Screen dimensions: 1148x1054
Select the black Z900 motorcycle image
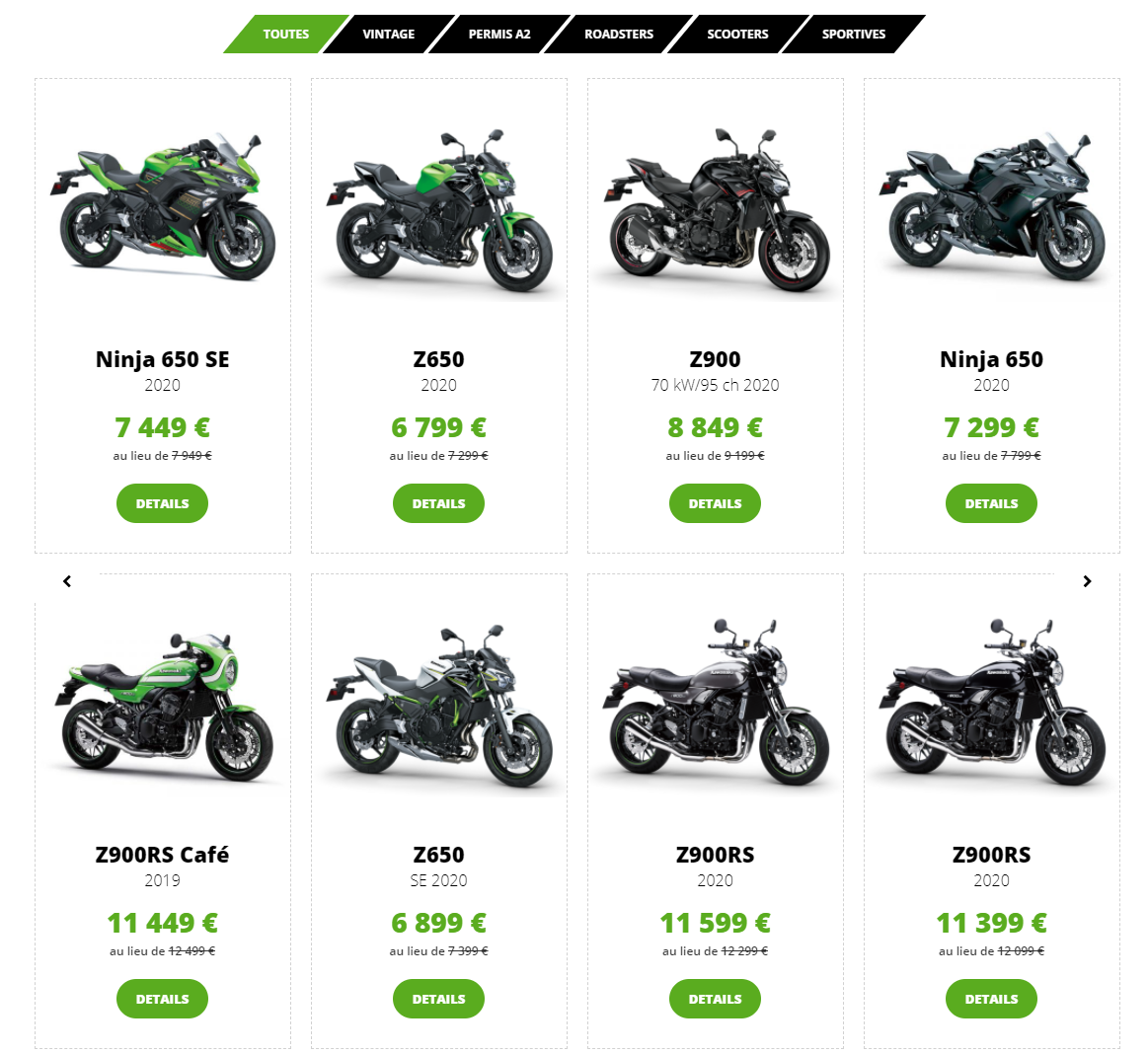pos(716,211)
